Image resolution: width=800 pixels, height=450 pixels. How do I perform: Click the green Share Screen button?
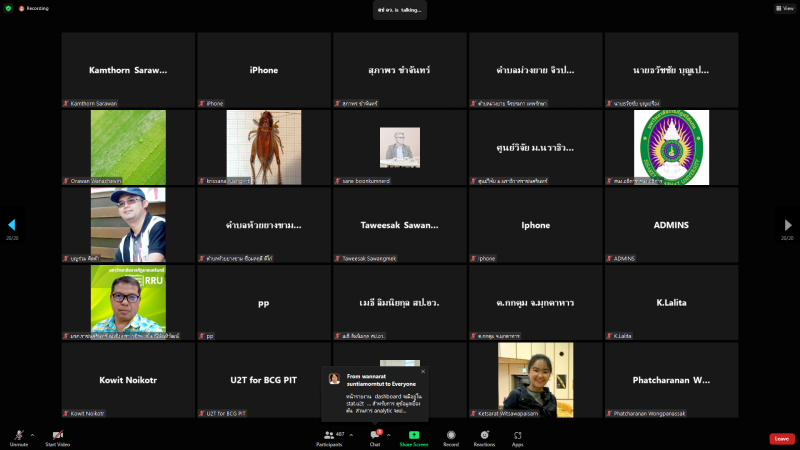[x=413, y=435]
